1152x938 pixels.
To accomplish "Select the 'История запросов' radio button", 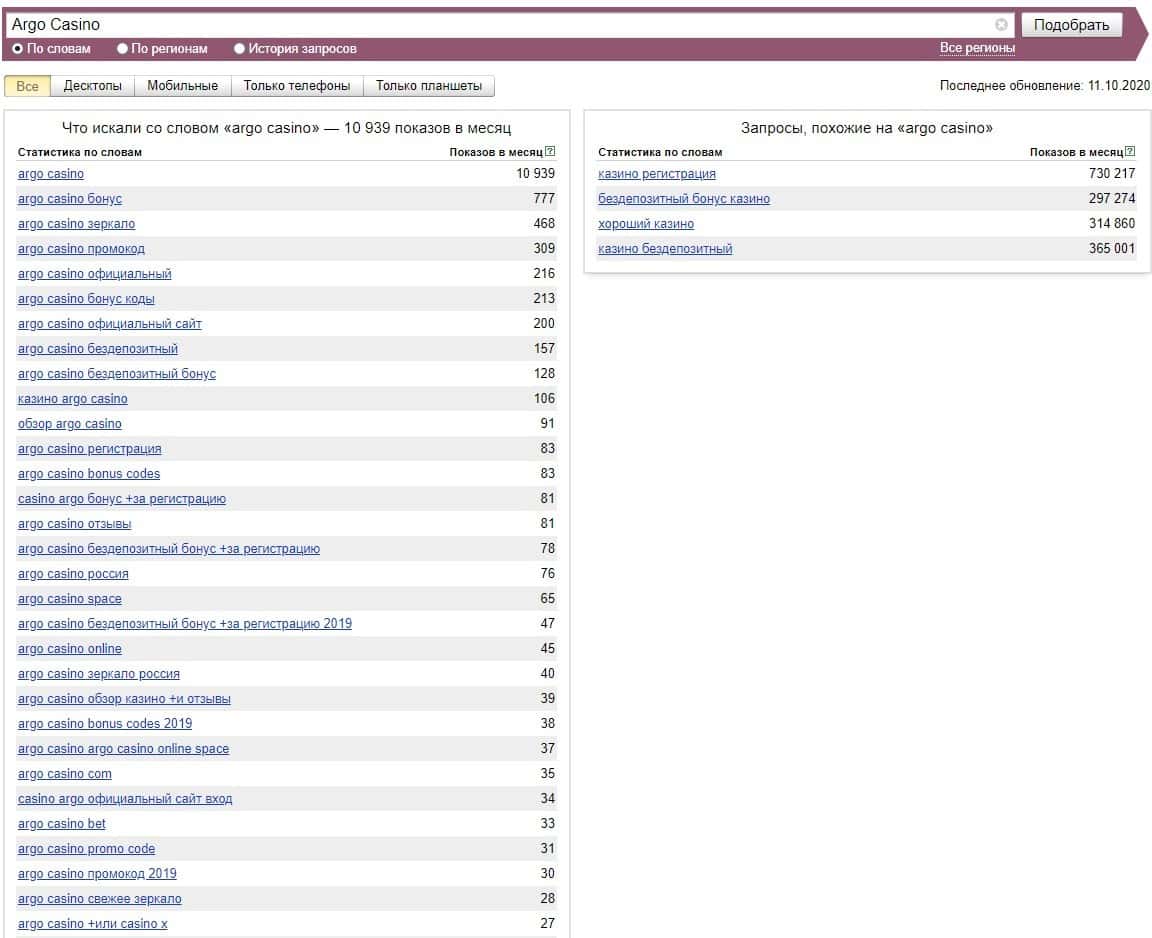I will (x=240, y=48).
